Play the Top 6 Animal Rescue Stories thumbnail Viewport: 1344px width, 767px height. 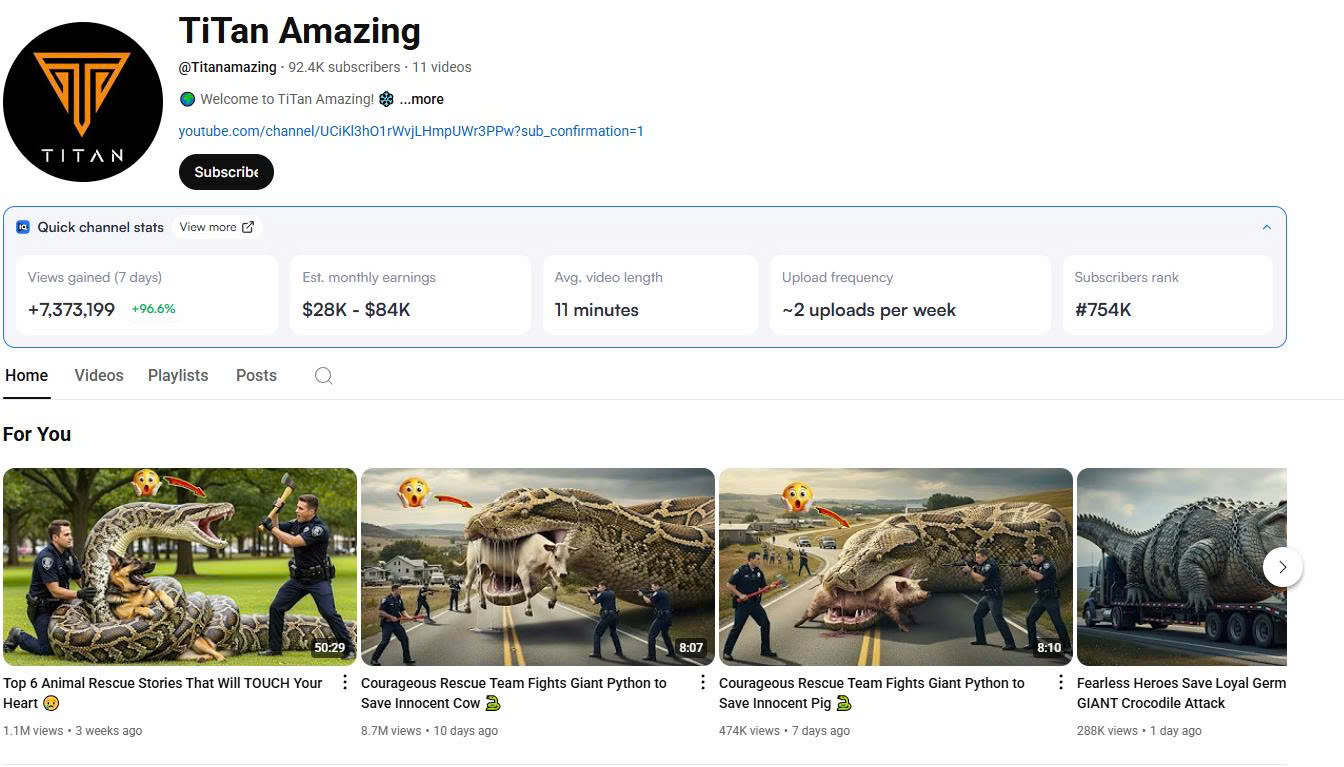tap(180, 566)
